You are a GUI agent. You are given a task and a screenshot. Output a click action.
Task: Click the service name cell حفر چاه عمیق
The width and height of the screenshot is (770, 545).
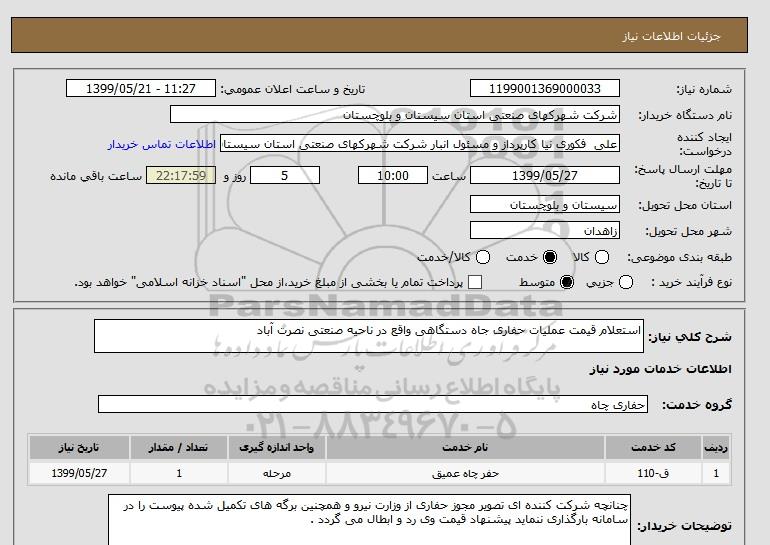pos(465,474)
